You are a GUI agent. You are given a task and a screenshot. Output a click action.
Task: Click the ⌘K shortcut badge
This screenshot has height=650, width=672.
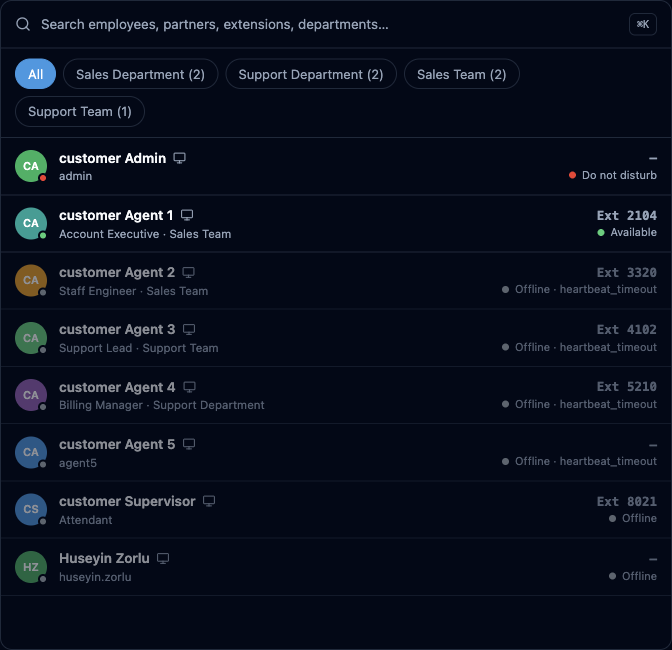[642, 24]
